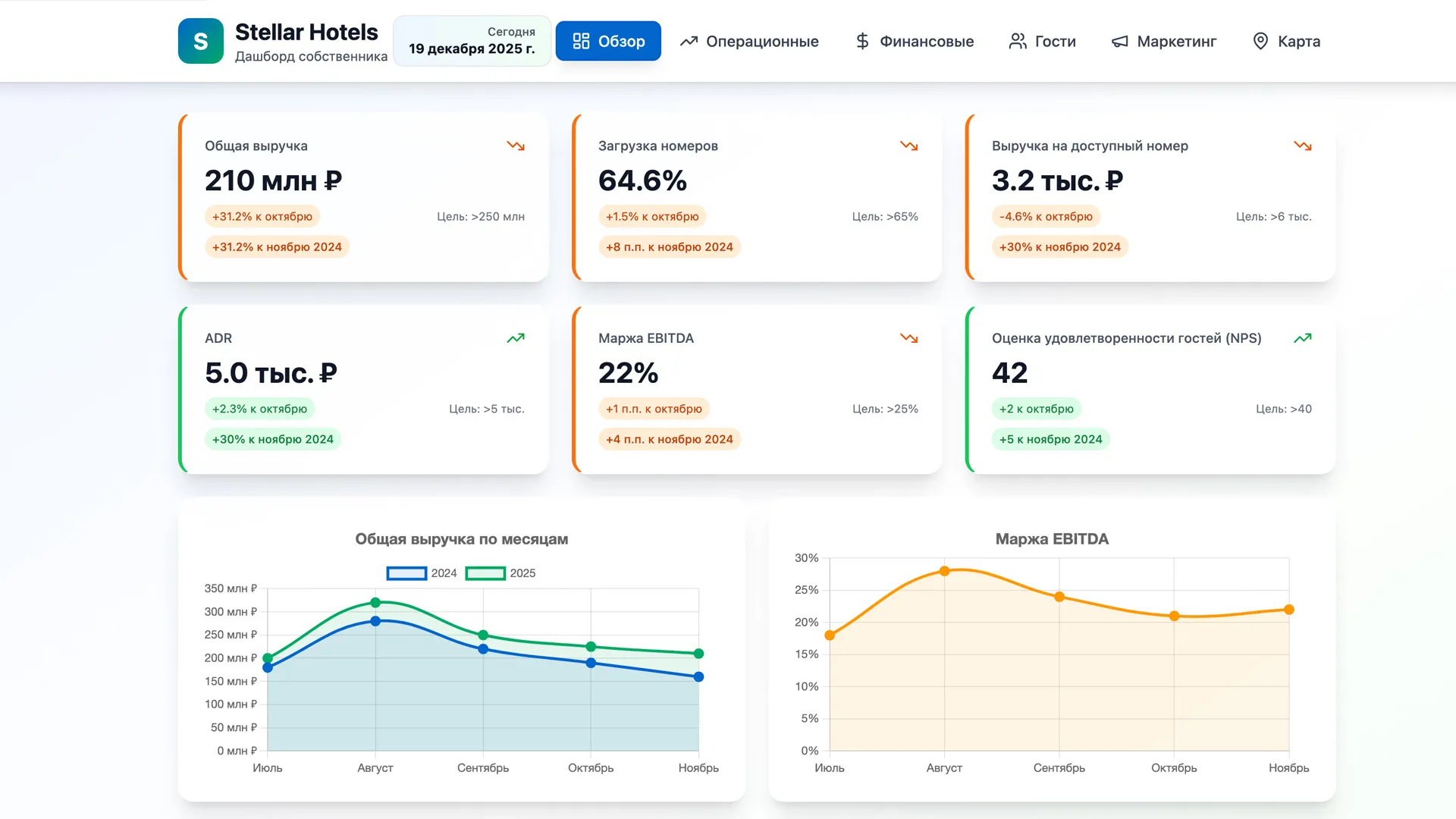1456x819 pixels.
Task: Open the Гости tab
Action: coord(1042,41)
